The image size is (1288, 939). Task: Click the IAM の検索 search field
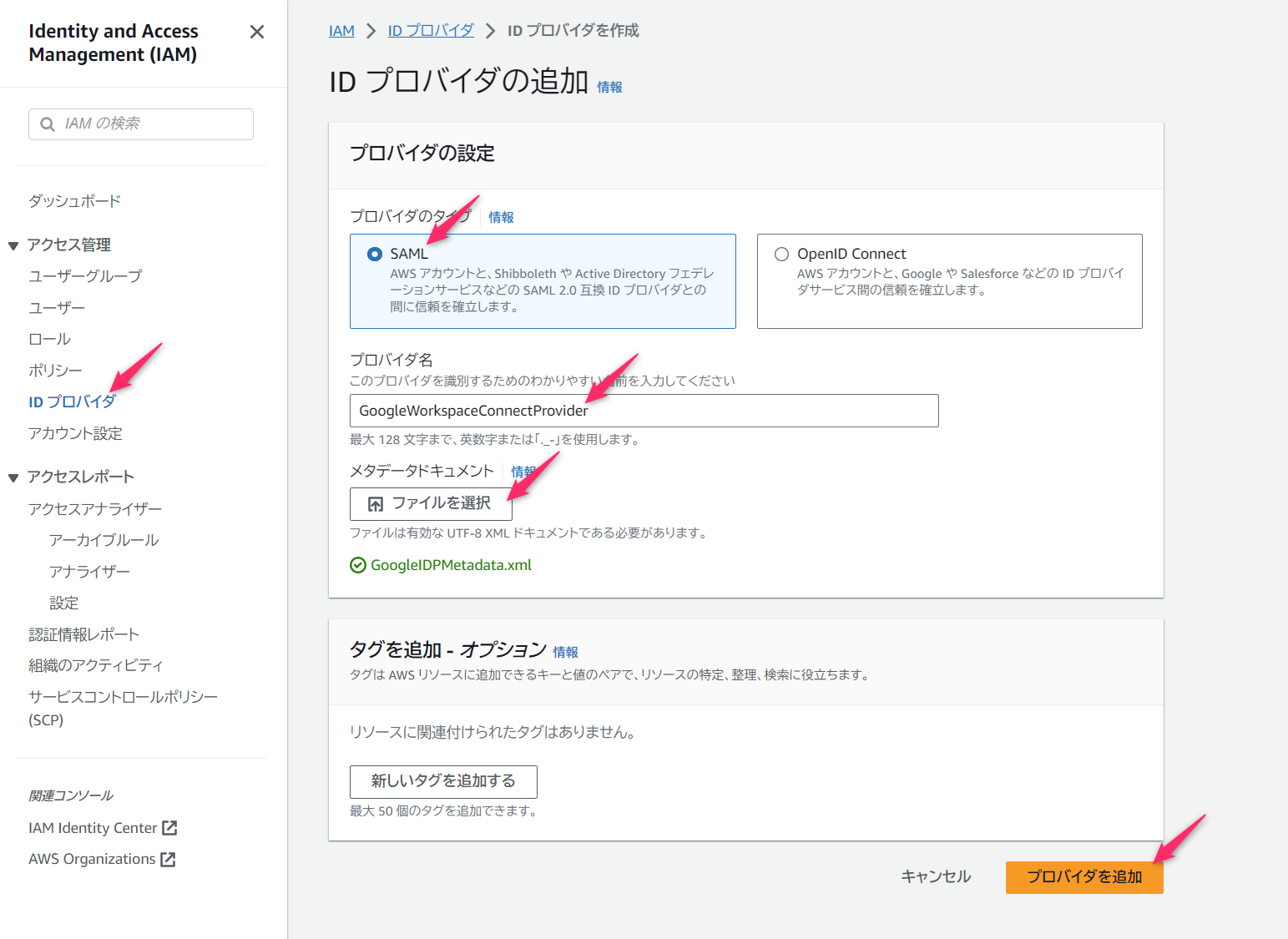[x=141, y=124]
